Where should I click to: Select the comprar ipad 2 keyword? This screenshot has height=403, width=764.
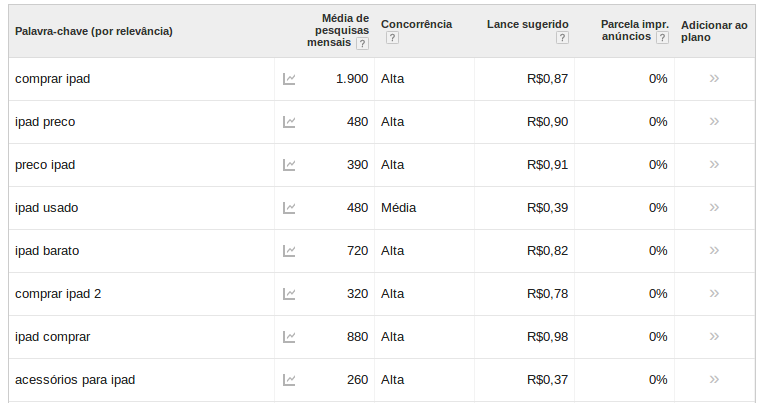pyautogui.click(x=58, y=294)
